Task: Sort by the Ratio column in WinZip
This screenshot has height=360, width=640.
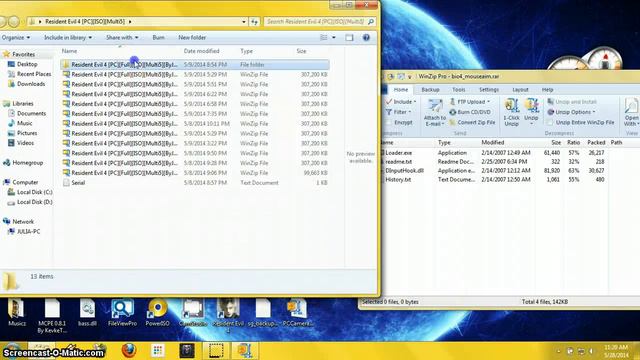Action: tap(573, 142)
